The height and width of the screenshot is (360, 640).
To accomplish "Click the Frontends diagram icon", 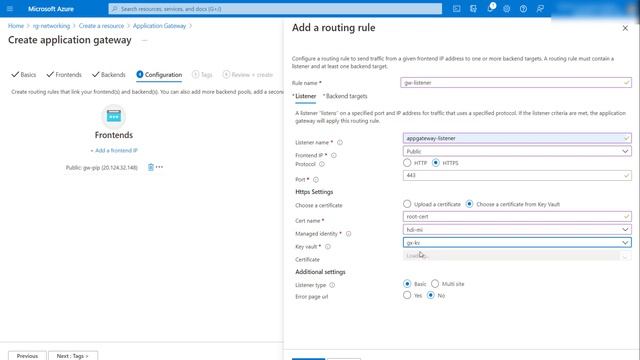I will click(113, 116).
